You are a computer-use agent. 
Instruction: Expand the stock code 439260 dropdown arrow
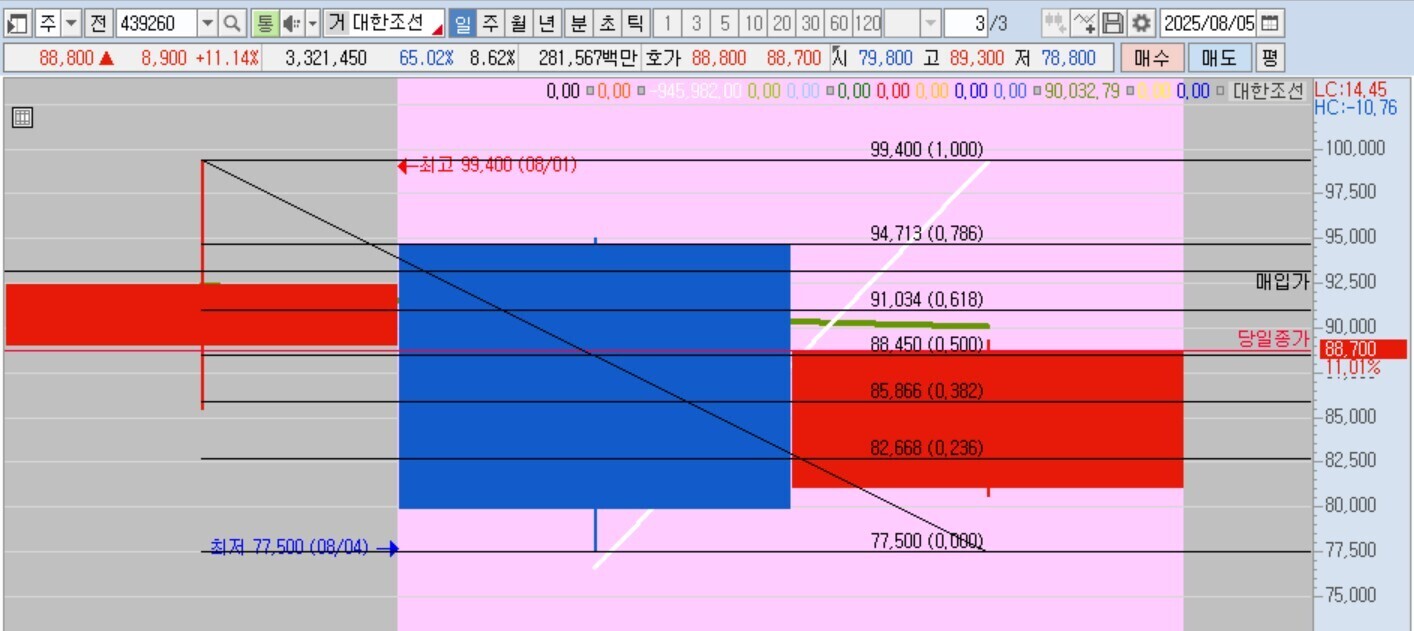[207, 23]
